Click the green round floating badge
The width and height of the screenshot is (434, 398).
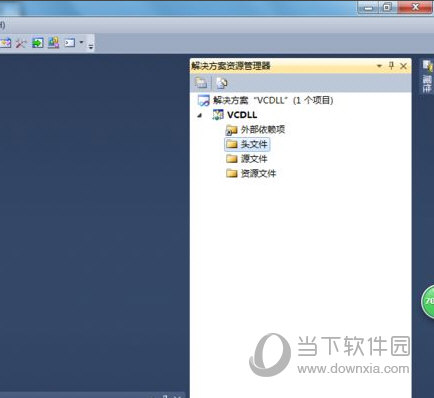(428, 302)
